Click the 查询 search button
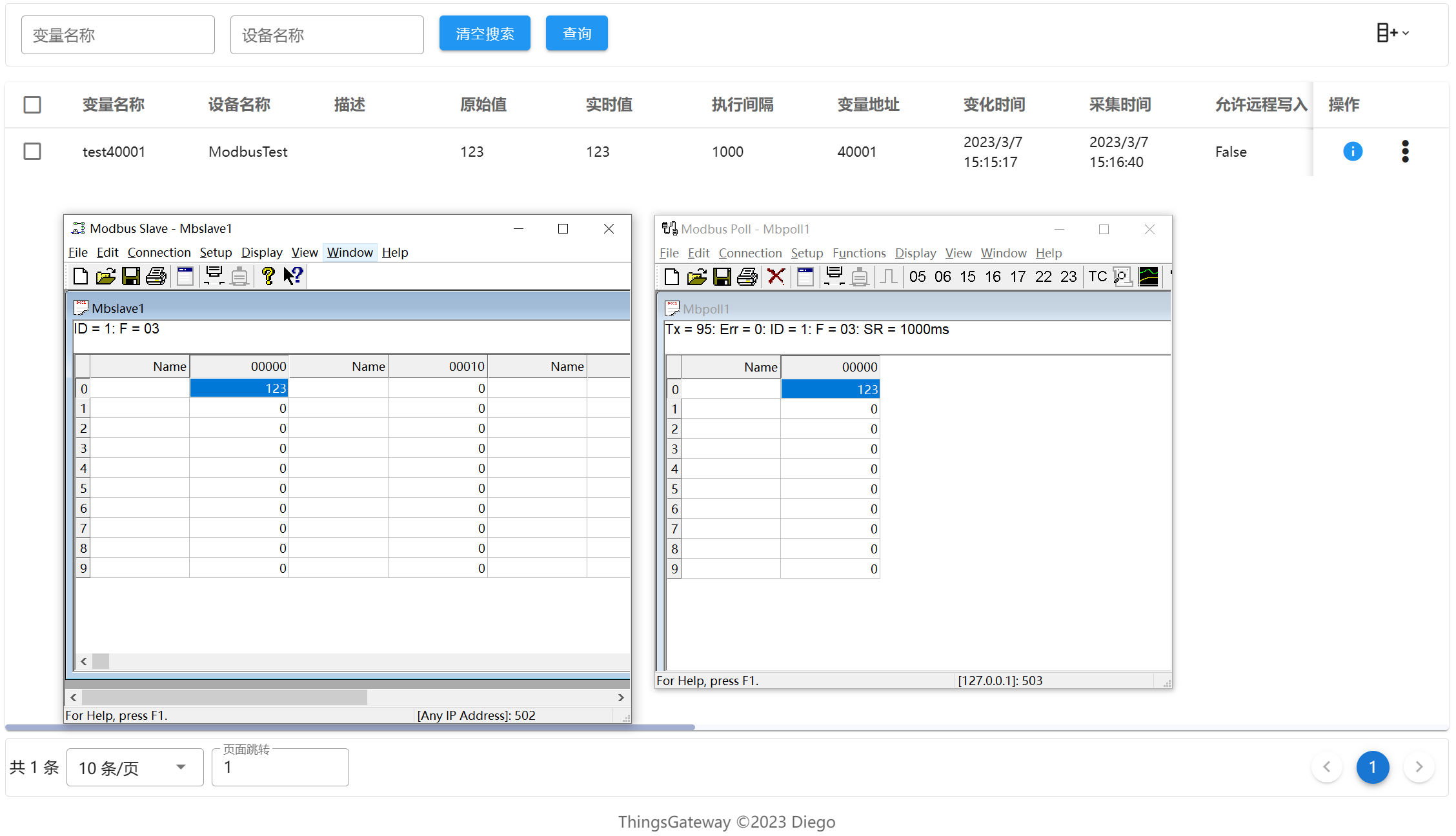Viewport: 1456px width, 836px height. click(x=576, y=34)
